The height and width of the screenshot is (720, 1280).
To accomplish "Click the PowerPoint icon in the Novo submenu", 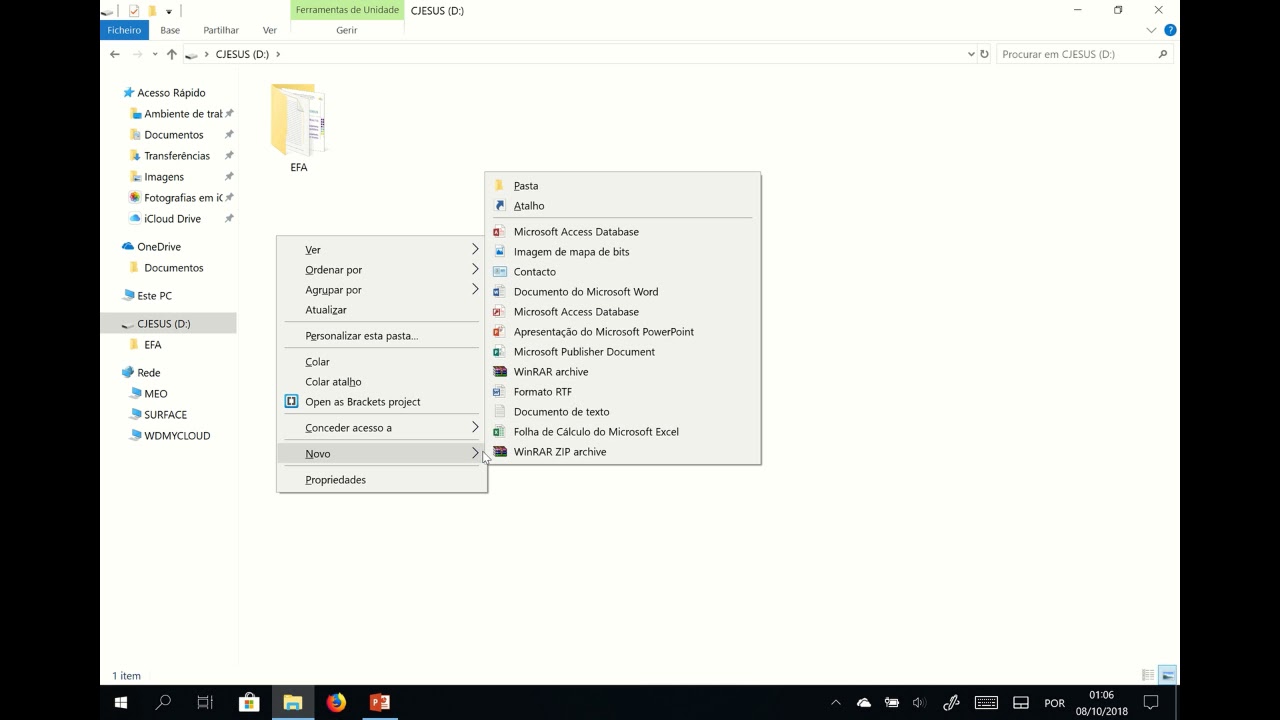I will [x=500, y=332].
